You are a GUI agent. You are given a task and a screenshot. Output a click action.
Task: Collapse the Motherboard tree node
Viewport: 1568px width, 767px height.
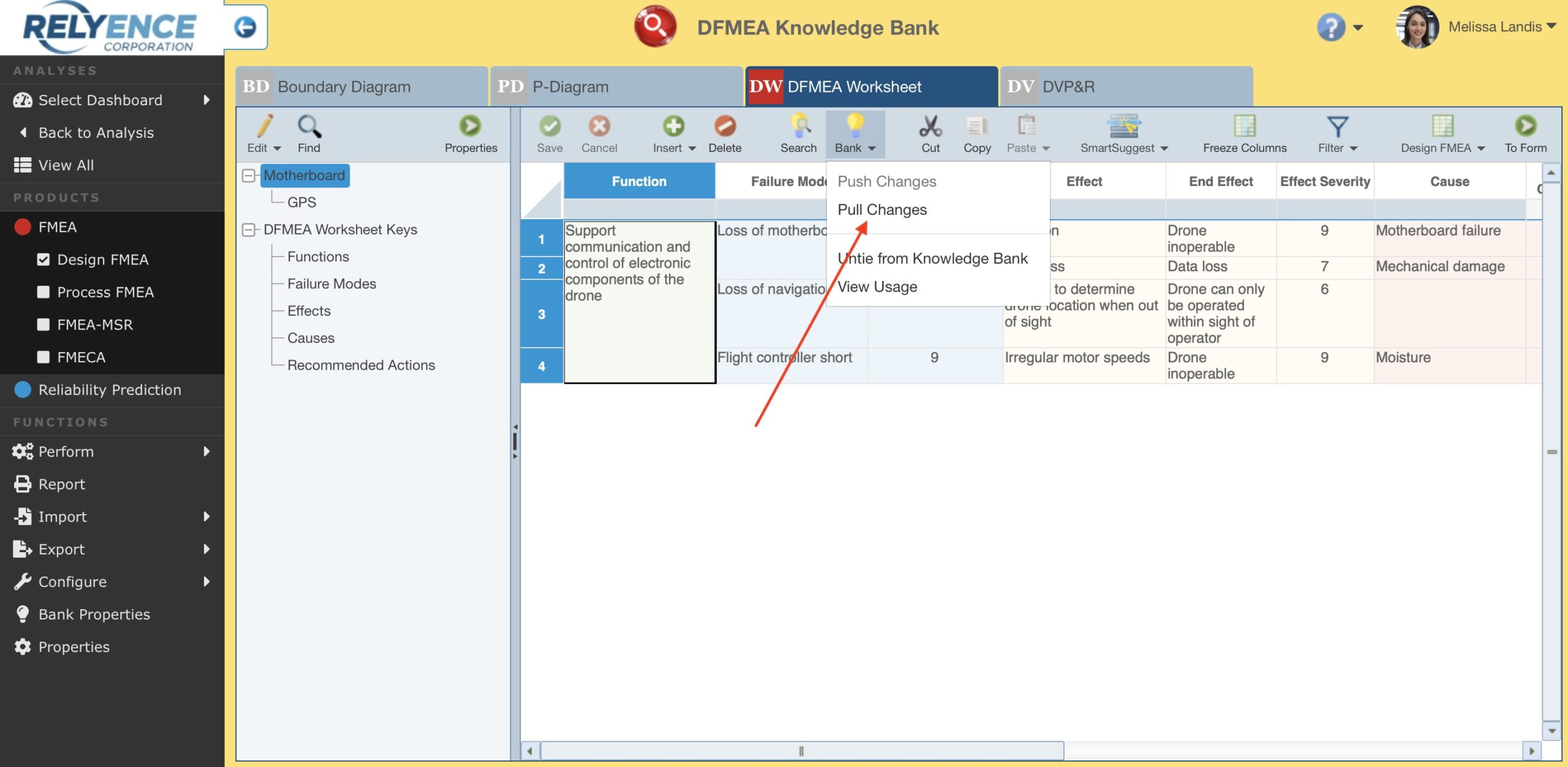point(249,176)
